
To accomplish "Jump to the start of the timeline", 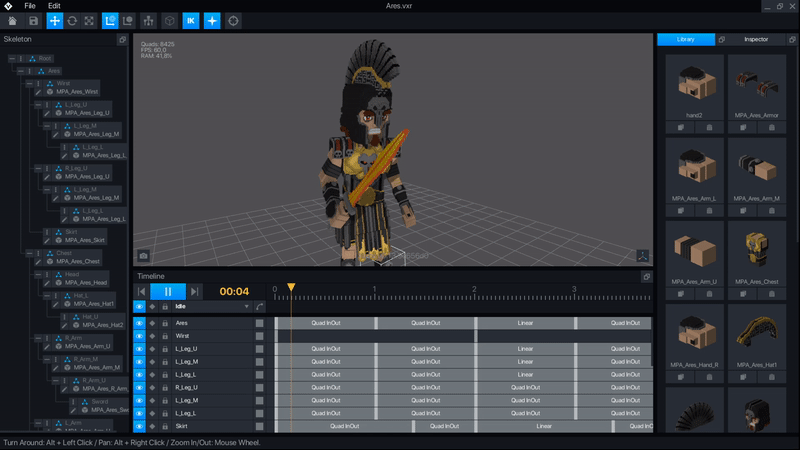I will (141, 291).
